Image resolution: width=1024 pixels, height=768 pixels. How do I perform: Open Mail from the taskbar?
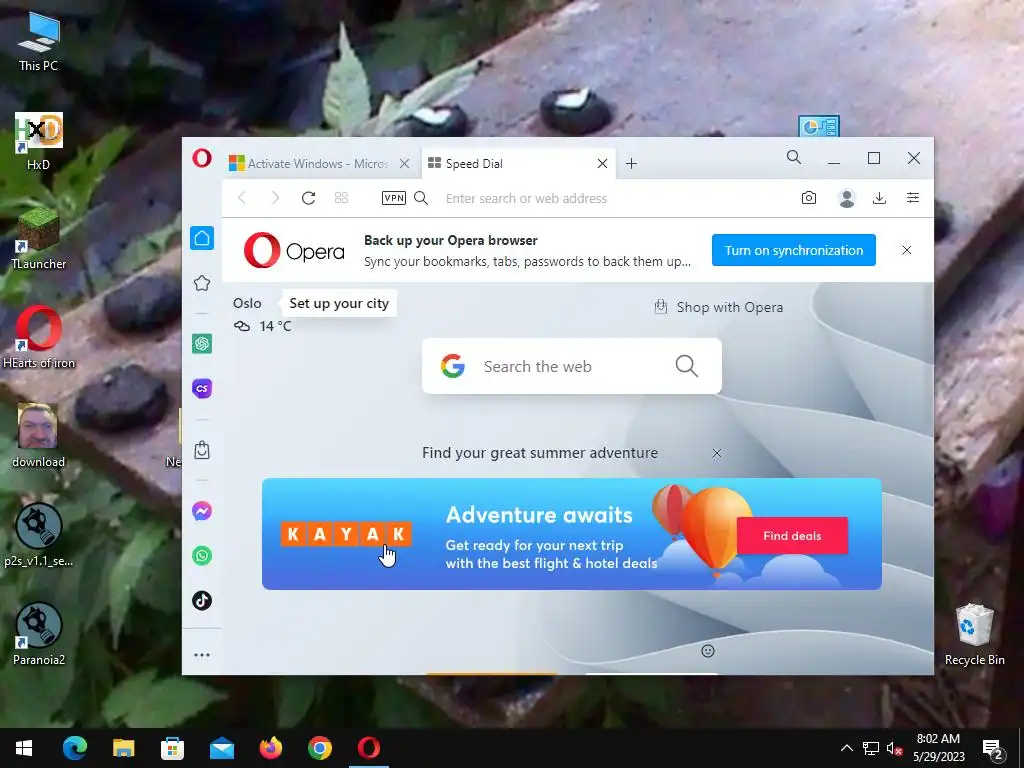click(221, 748)
